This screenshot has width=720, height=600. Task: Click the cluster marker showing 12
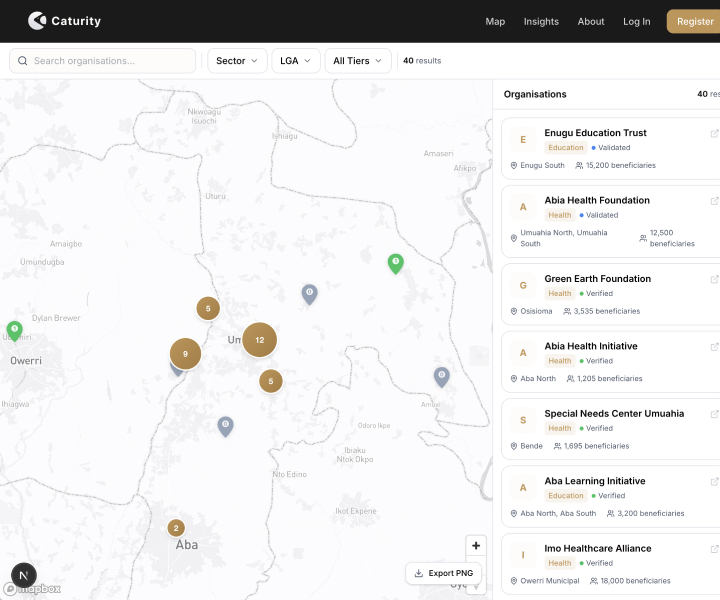259,340
